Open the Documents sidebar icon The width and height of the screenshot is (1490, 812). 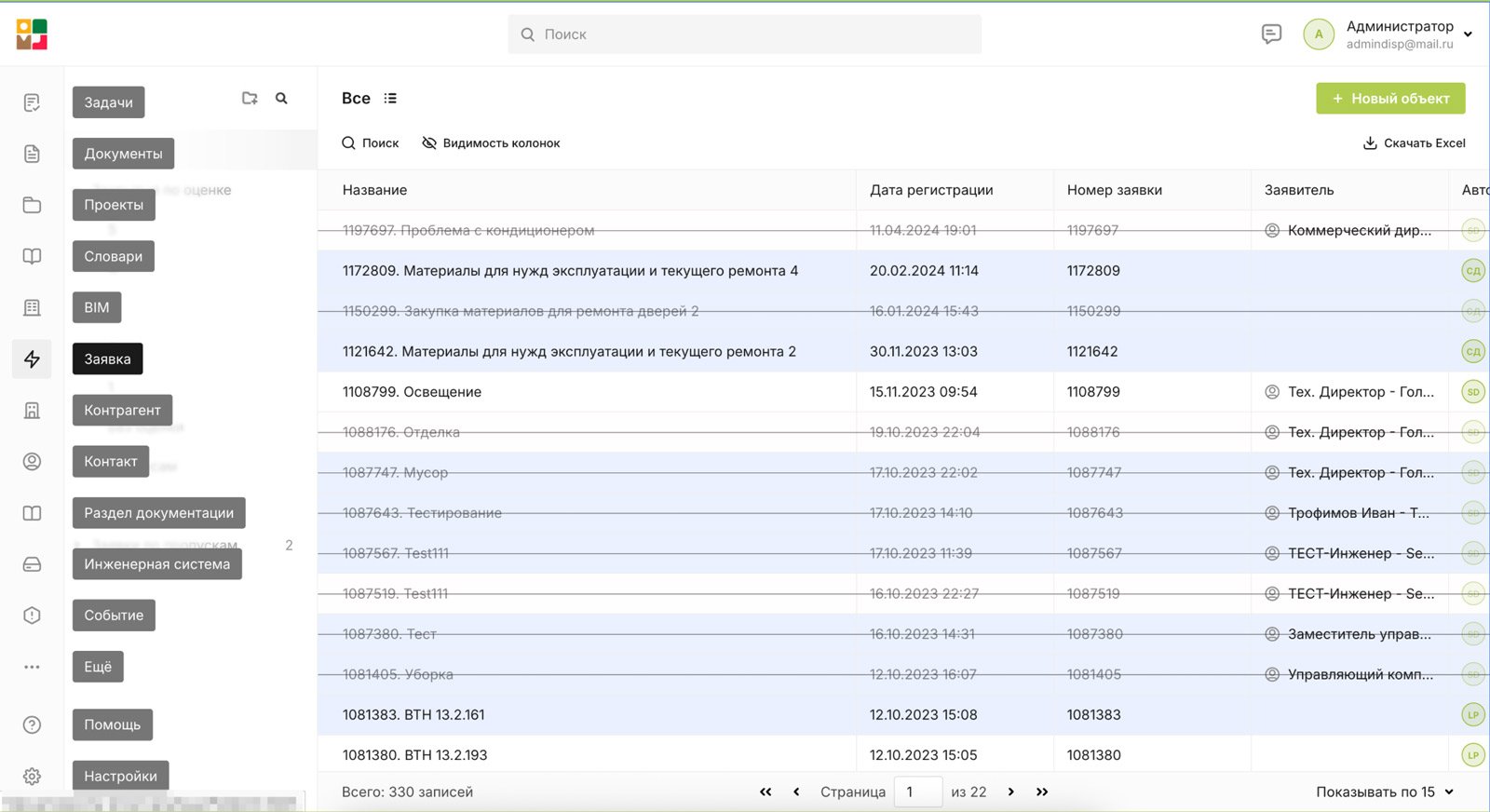[x=32, y=154]
